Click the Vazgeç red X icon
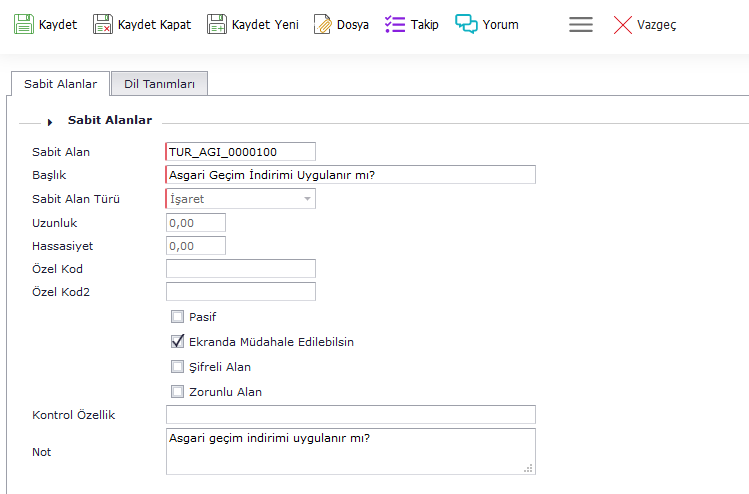The image size is (749, 494). [x=623, y=24]
